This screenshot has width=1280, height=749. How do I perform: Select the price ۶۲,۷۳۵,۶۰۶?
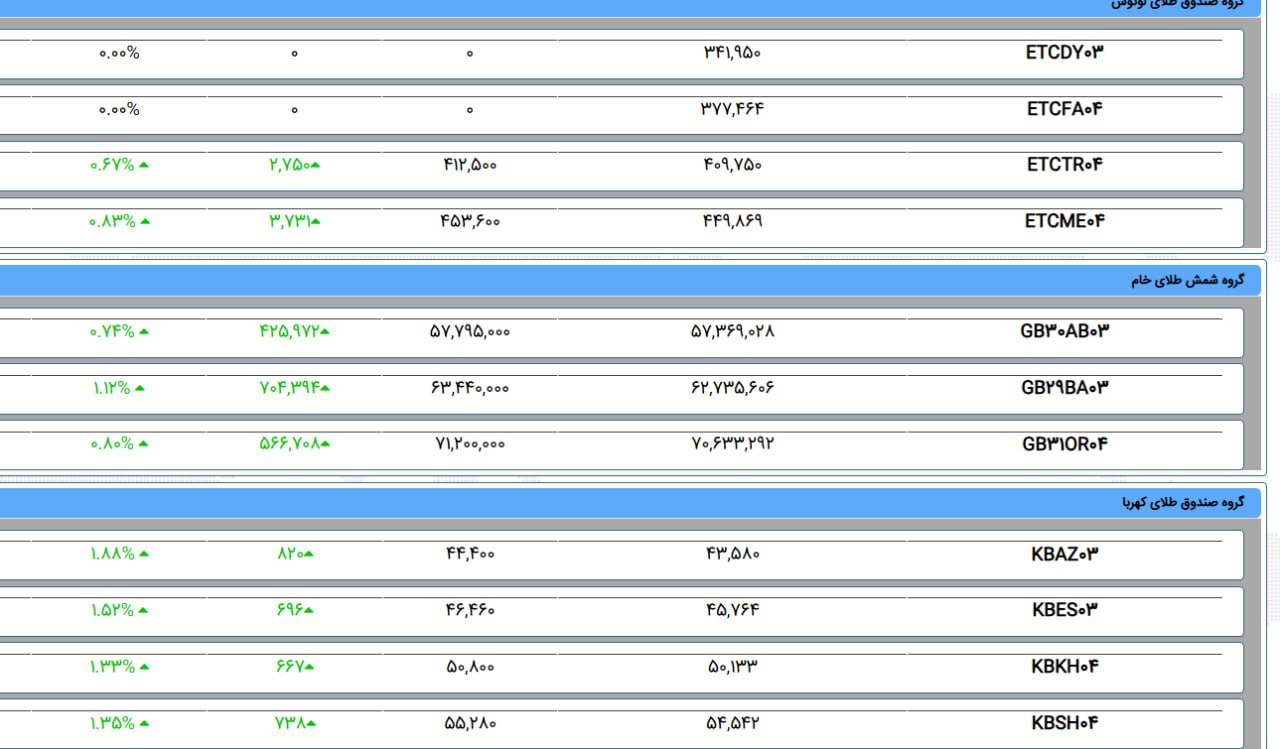point(732,387)
